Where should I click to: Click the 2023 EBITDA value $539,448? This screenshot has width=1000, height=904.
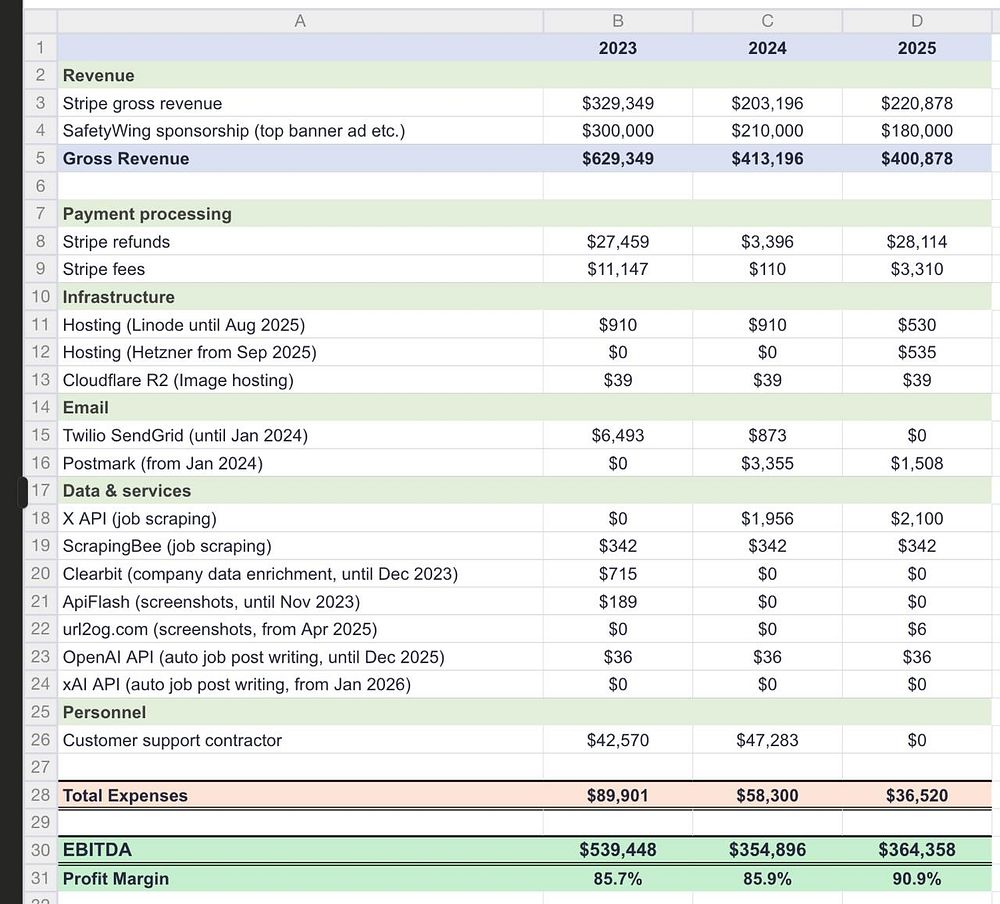pyautogui.click(x=617, y=850)
